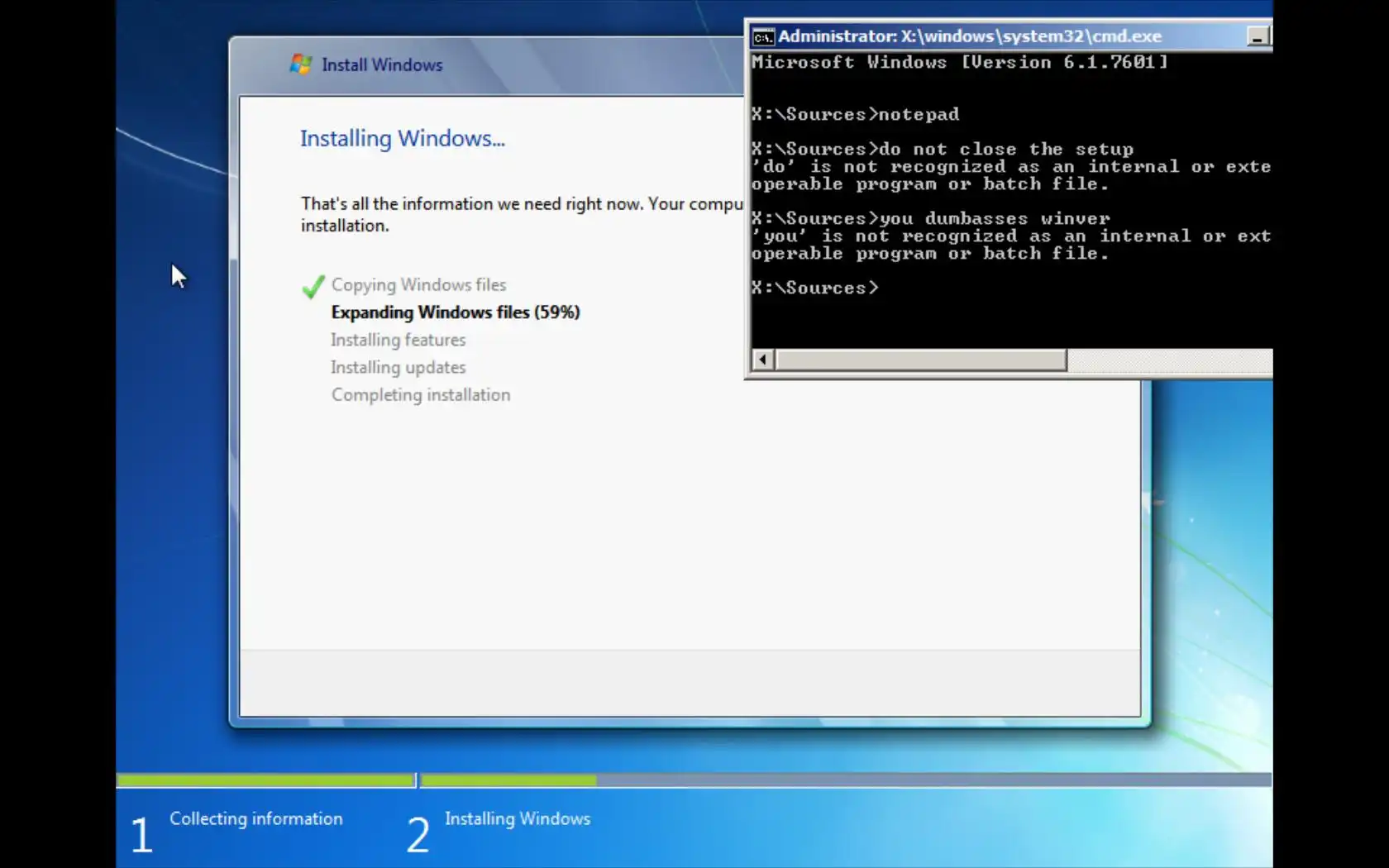Image resolution: width=1389 pixels, height=868 pixels.
Task: Click the 'you dumbasses winver' command line
Action: tap(931, 218)
